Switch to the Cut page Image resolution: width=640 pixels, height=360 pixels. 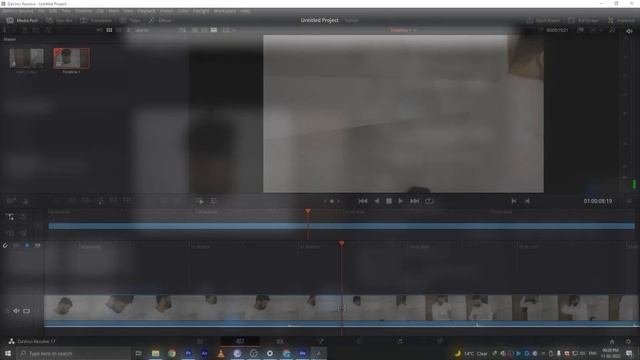240,341
